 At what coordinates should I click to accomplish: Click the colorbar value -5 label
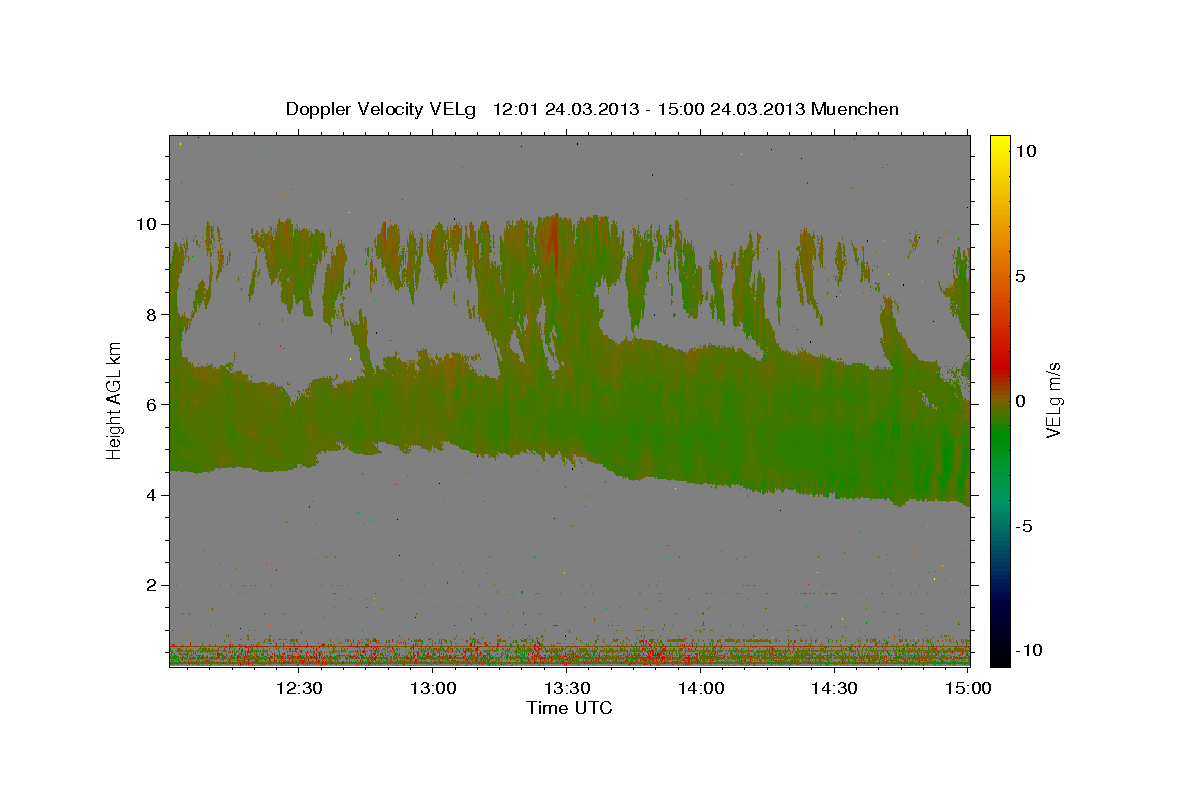(1025, 525)
